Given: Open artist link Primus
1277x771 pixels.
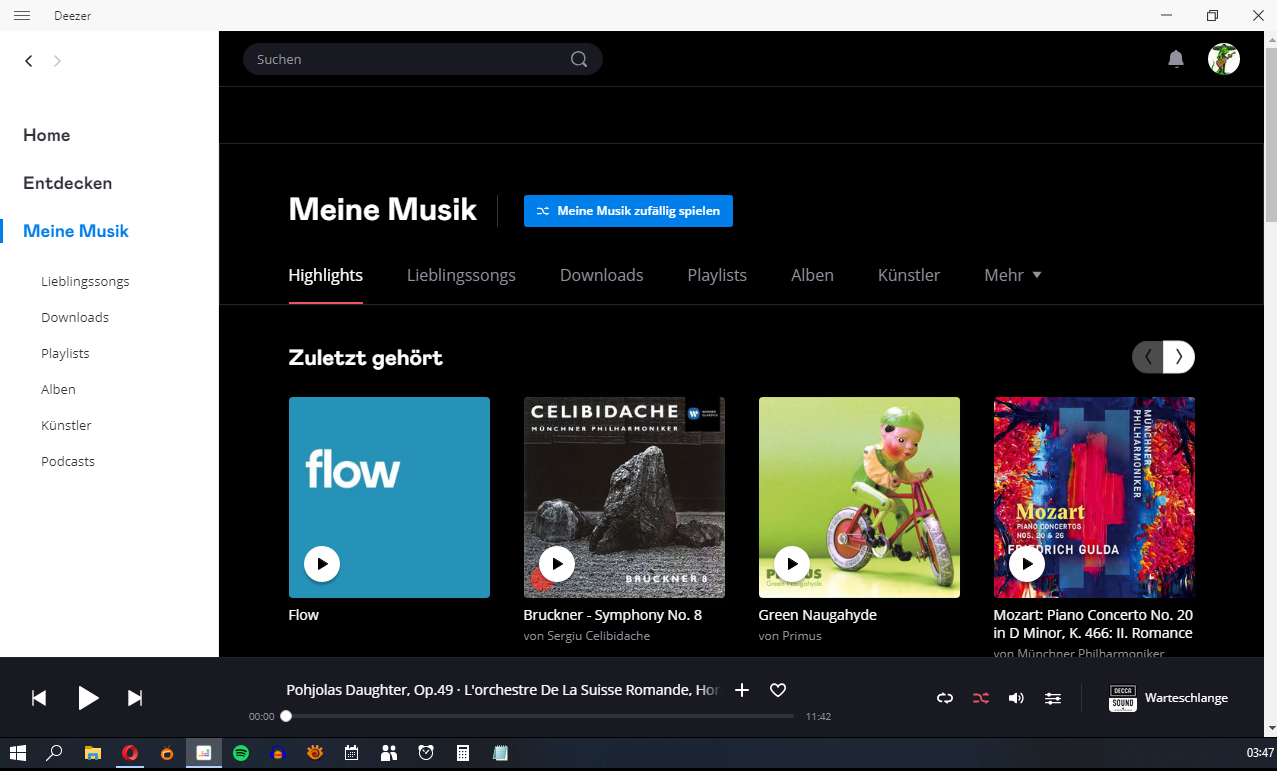Looking at the screenshot, I should tap(800, 636).
